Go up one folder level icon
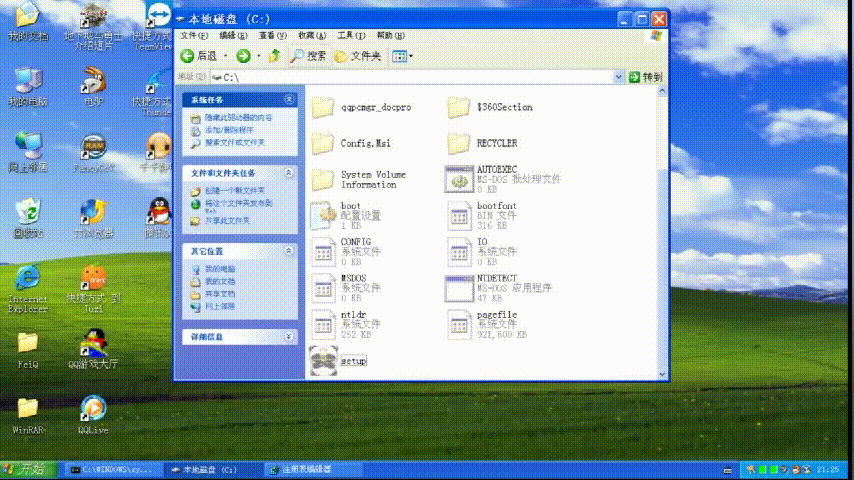Viewport: 854px width, 480px height. point(274,56)
